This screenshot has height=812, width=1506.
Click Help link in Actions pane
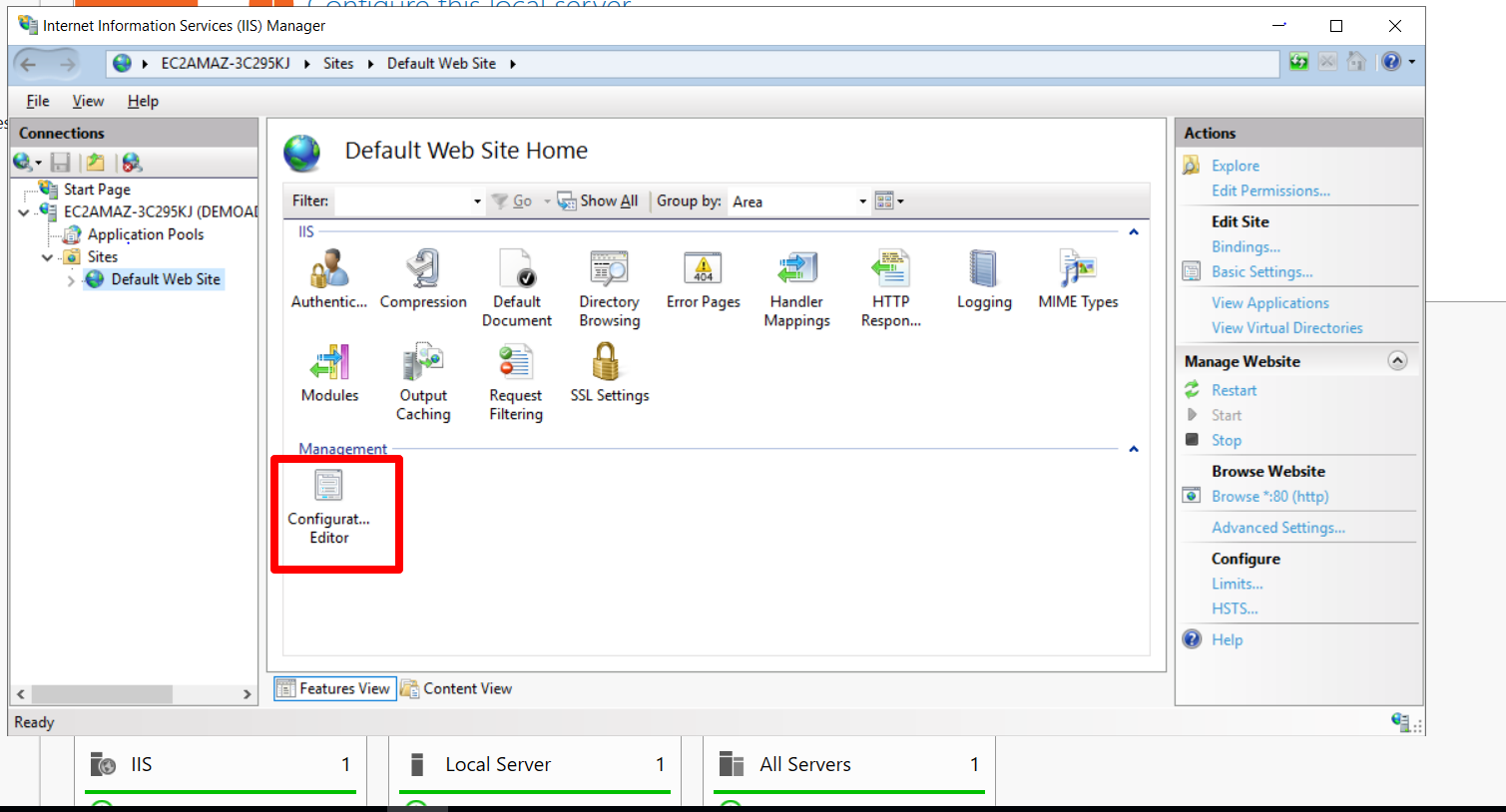1227,639
